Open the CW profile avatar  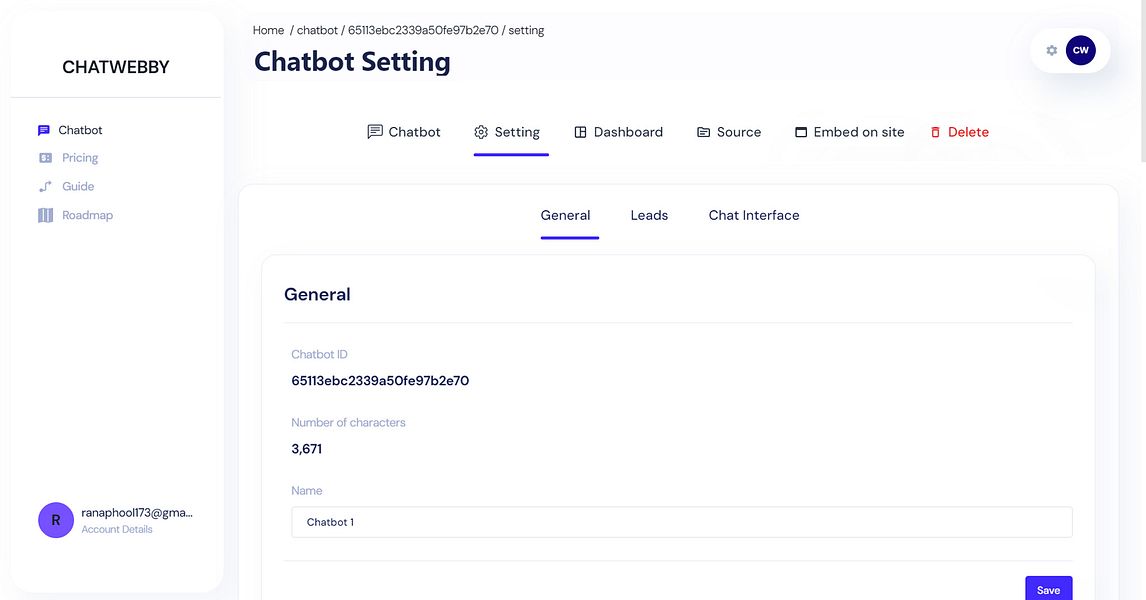click(1081, 50)
